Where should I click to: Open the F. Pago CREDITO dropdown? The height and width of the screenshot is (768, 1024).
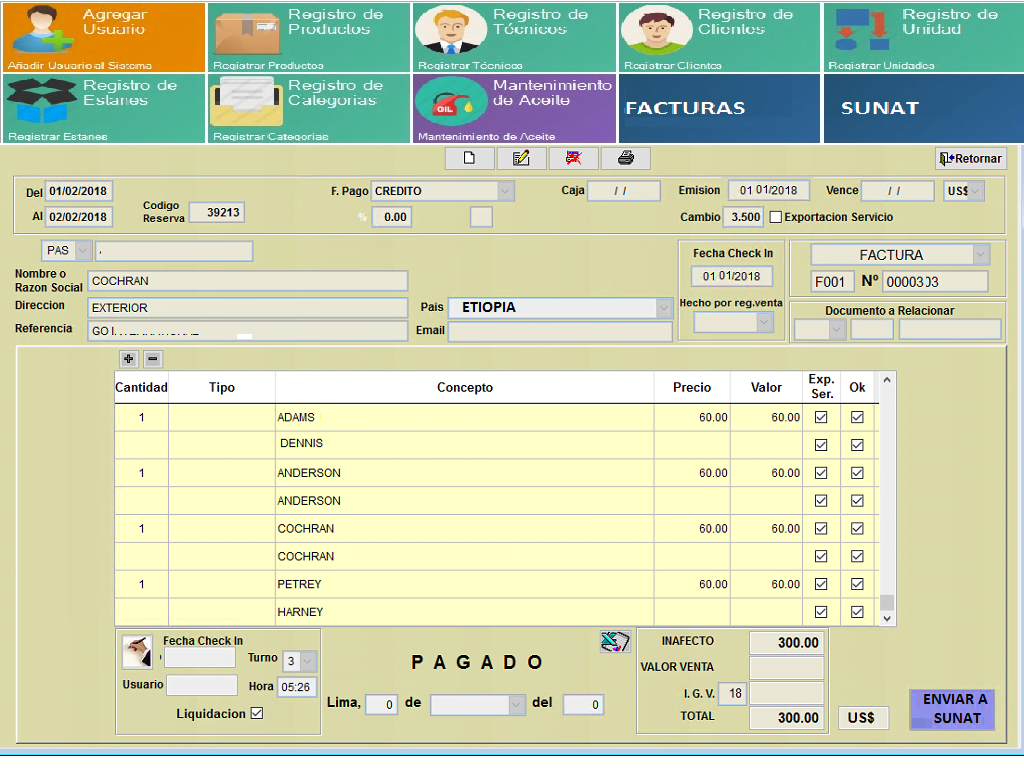505,191
